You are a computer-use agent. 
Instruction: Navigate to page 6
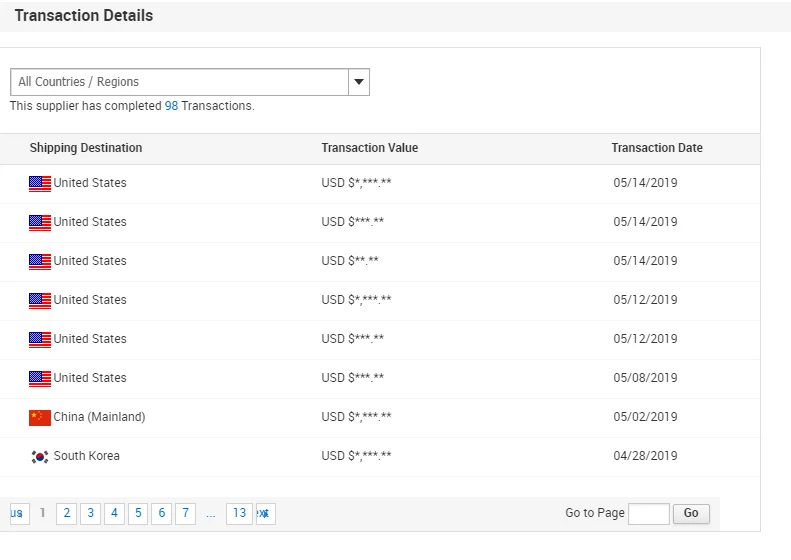(x=162, y=513)
